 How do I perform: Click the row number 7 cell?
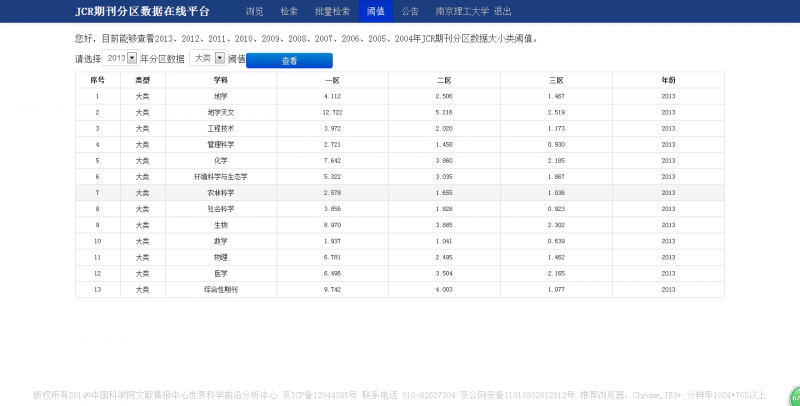(x=97, y=193)
